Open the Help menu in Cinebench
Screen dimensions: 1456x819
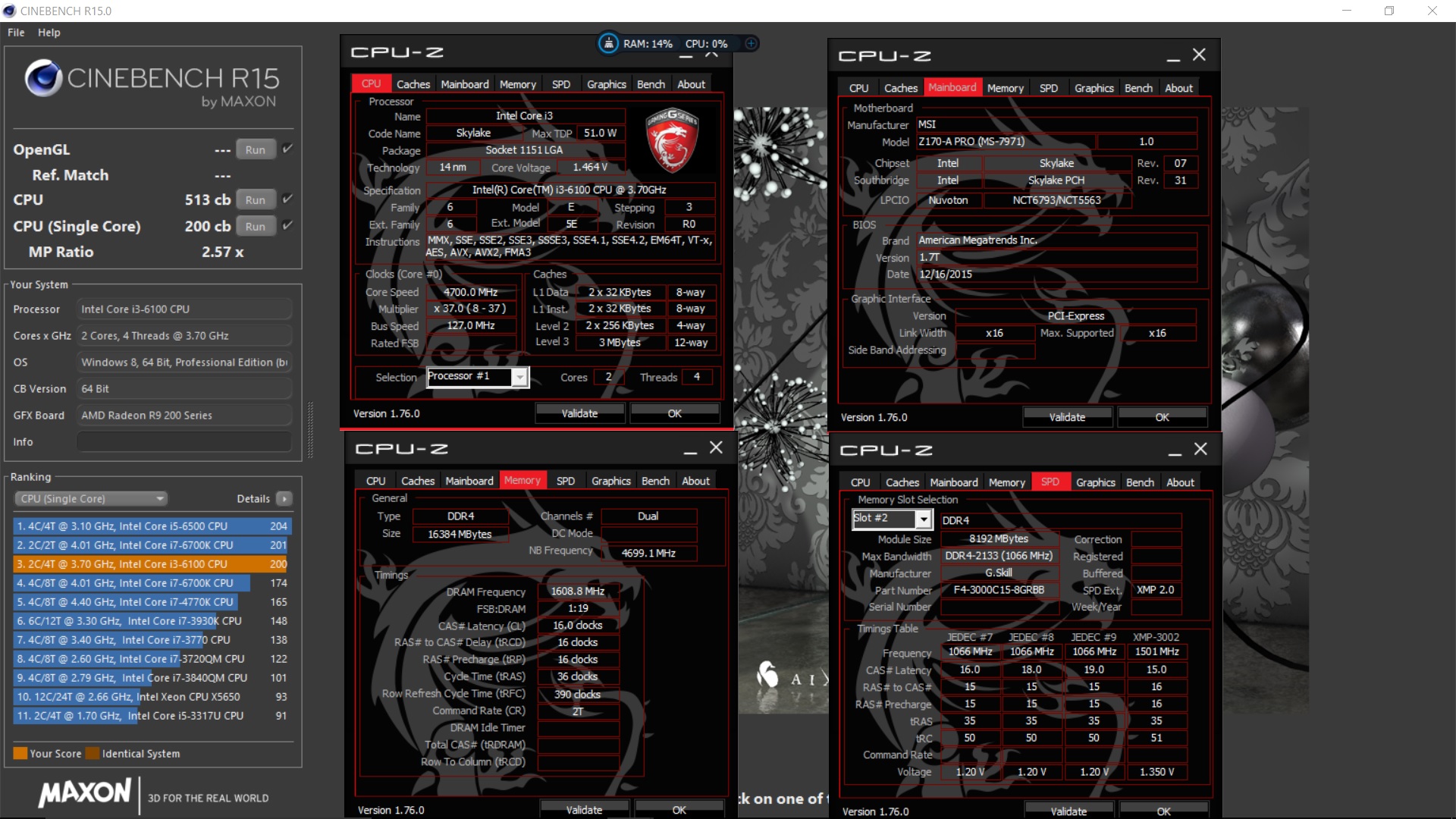click(49, 33)
